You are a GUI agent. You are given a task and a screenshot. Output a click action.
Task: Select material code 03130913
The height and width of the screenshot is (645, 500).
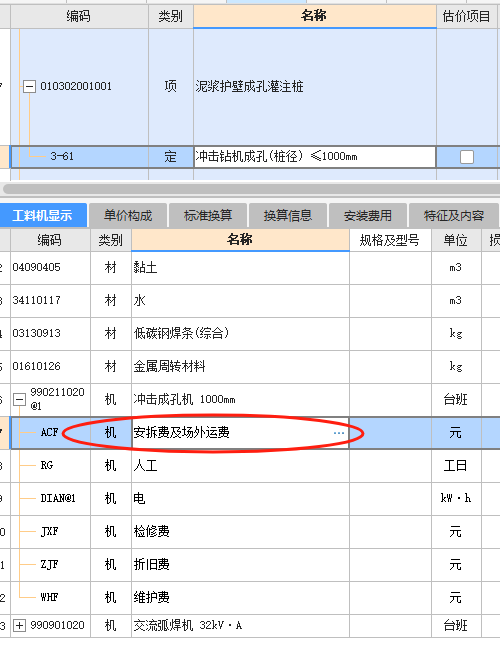pyautogui.click(x=50, y=333)
